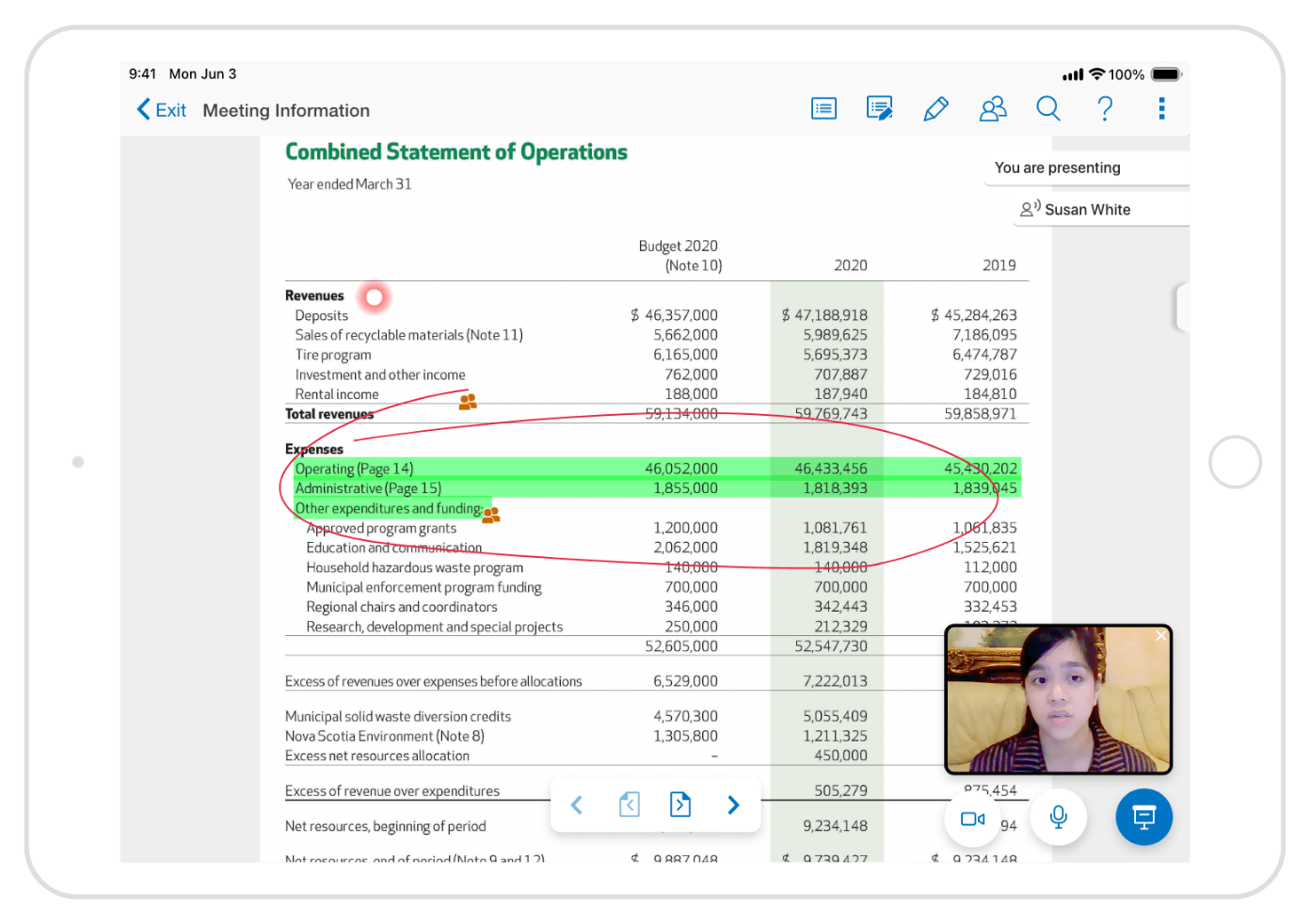This screenshot has height=924, width=1310.
Task: Open help with the question mark icon
Action: 1105,109
